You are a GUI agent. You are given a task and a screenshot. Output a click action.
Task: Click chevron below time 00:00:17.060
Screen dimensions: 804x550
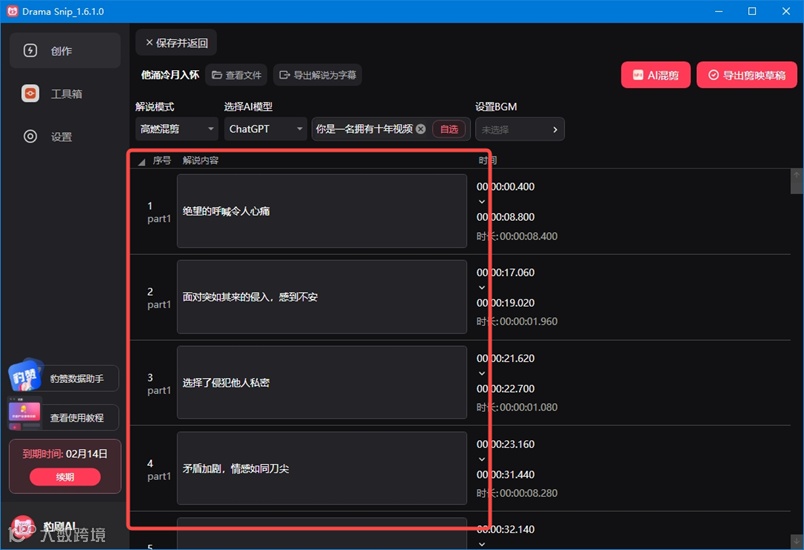pyautogui.click(x=481, y=288)
